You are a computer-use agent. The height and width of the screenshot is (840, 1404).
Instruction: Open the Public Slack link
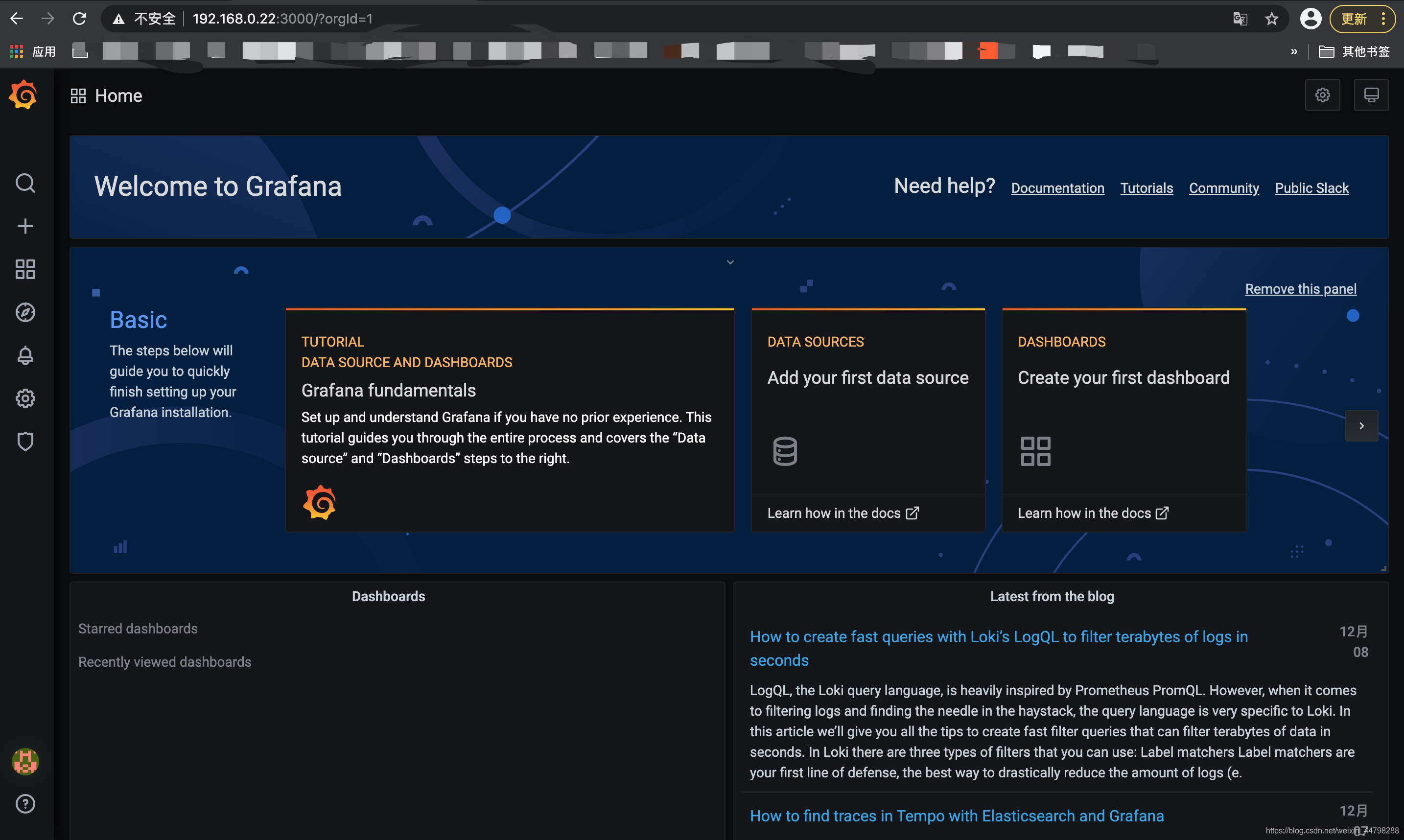click(1312, 188)
